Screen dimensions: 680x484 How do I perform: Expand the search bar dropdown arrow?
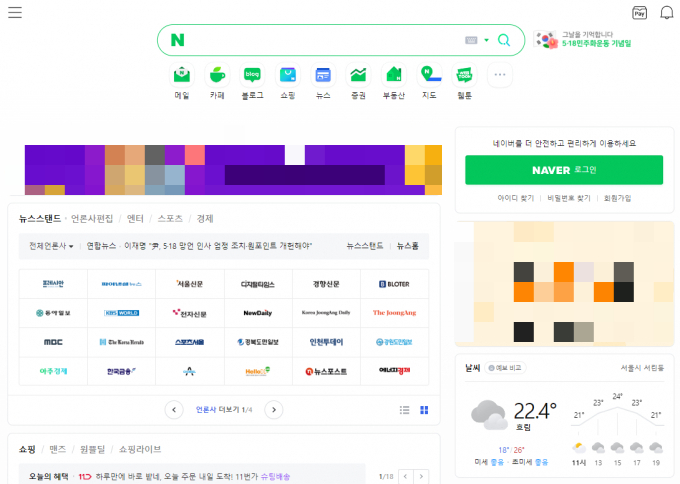[487, 40]
